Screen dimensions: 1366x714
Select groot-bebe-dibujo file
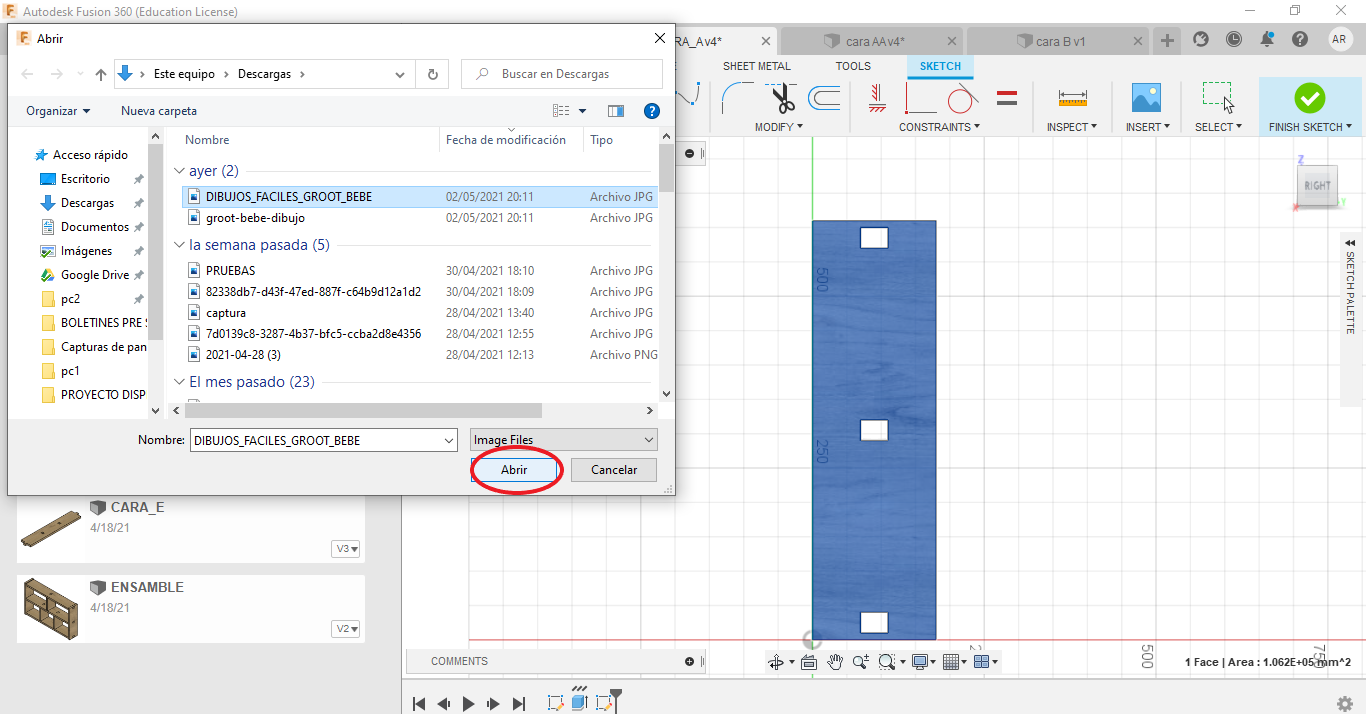[x=255, y=218]
